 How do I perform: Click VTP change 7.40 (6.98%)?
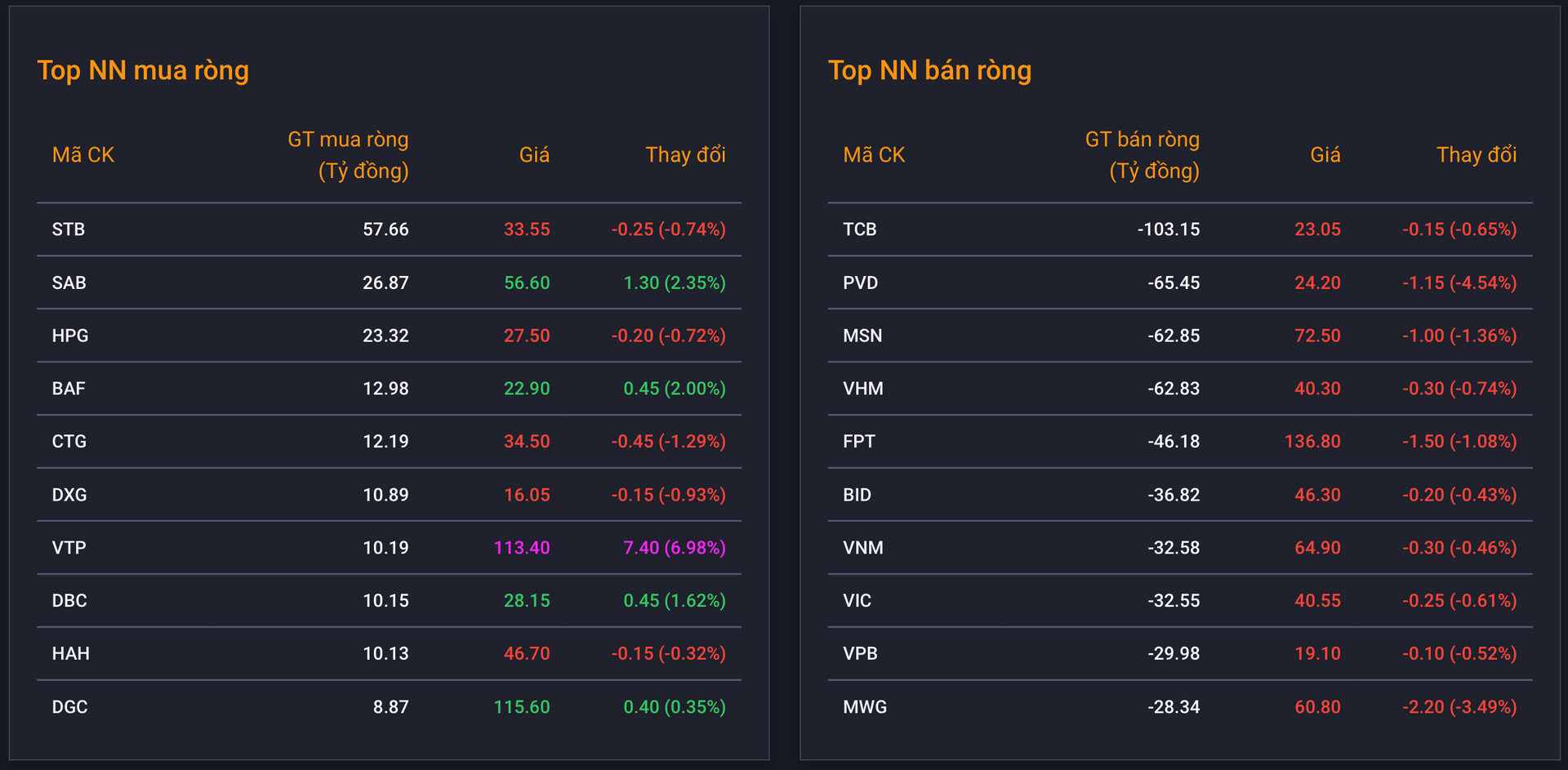coord(675,548)
